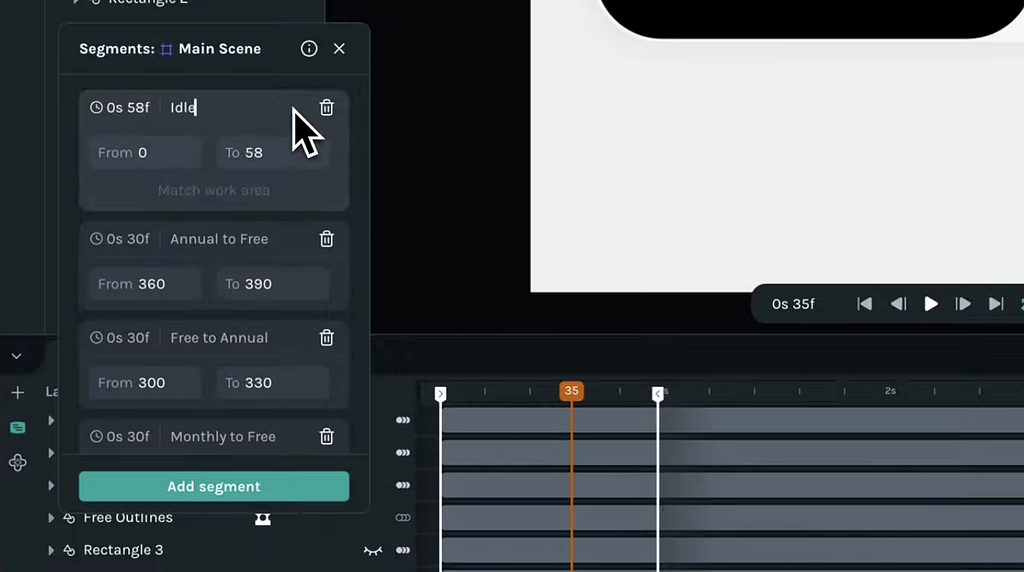Click the flower-shaped icon in left sidebar
The image size is (1024, 572).
coord(17,462)
